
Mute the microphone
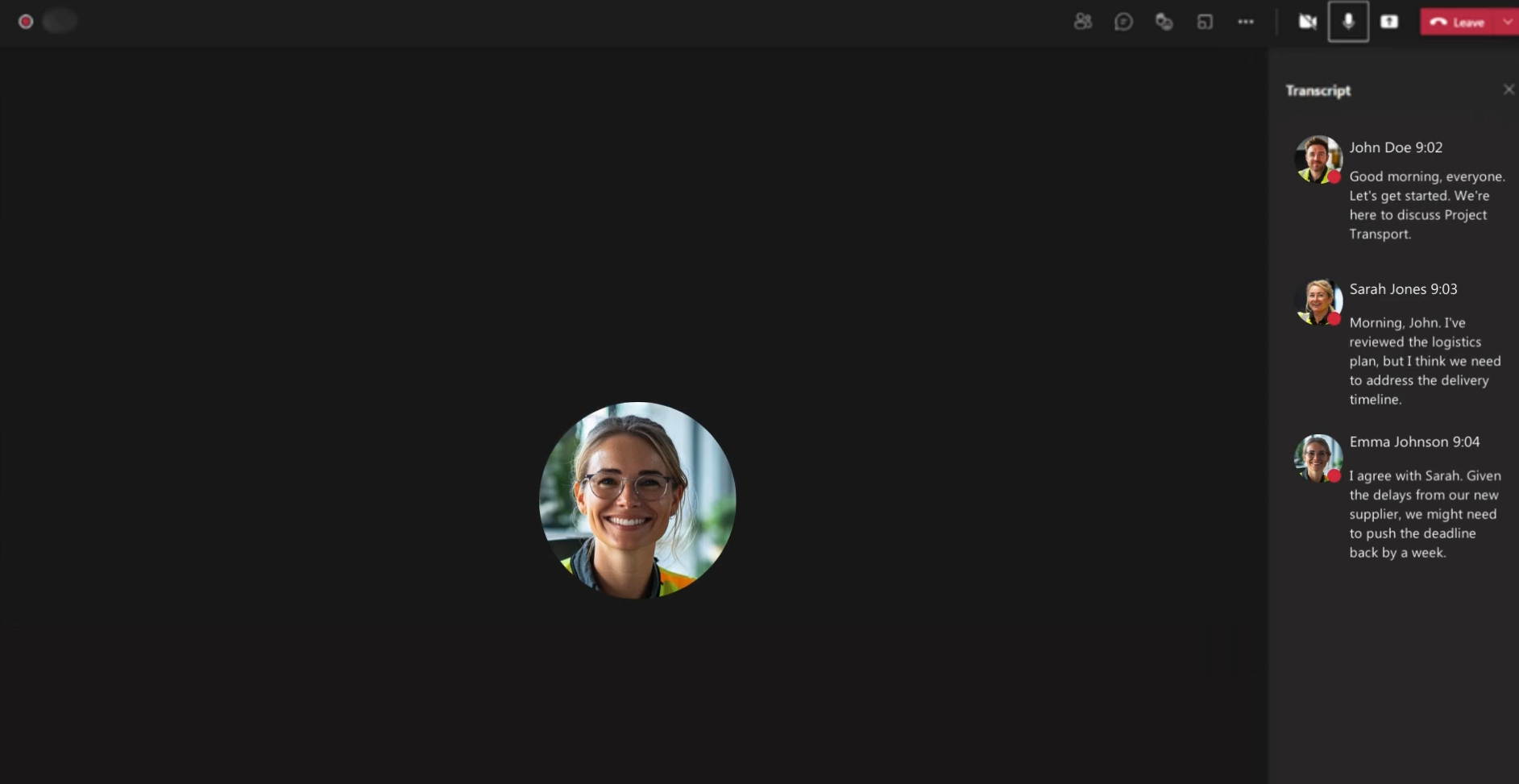click(1348, 22)
